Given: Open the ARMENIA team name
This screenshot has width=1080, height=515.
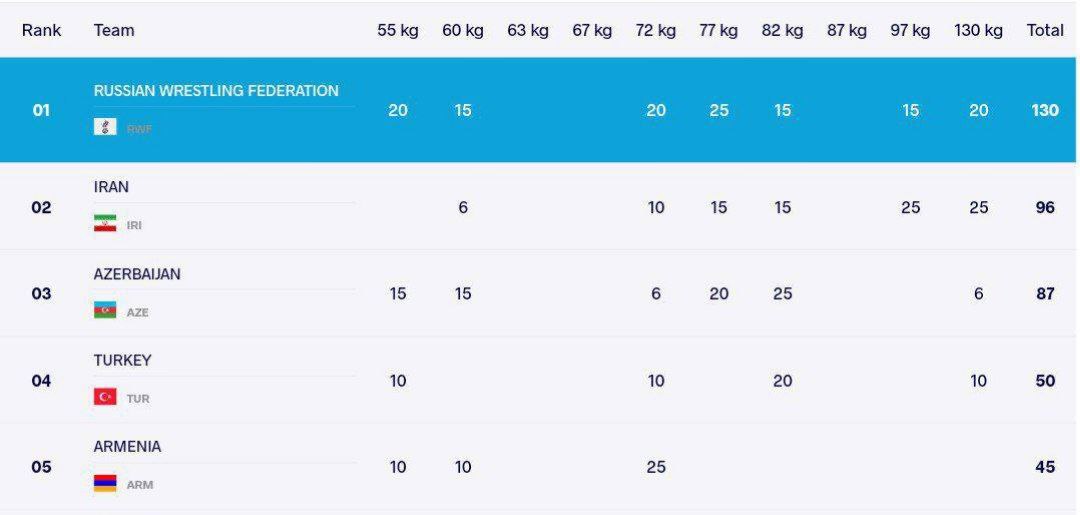Looking at the screenshot, I should pyautogui.click(x=127, y=447).
